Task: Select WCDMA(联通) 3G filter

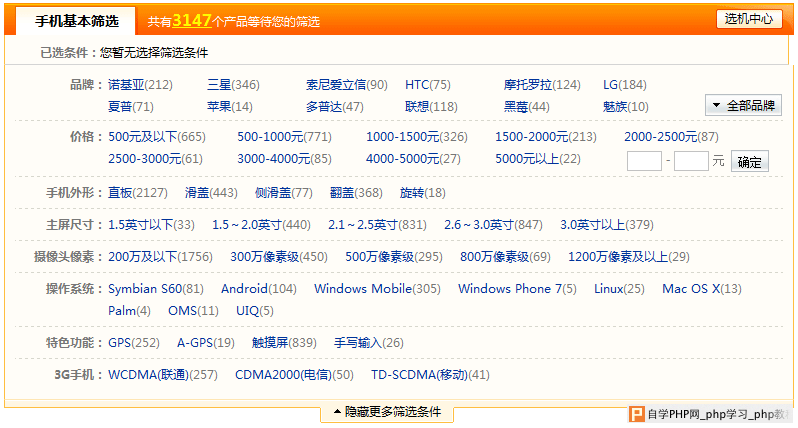Action: pos(148,375)
